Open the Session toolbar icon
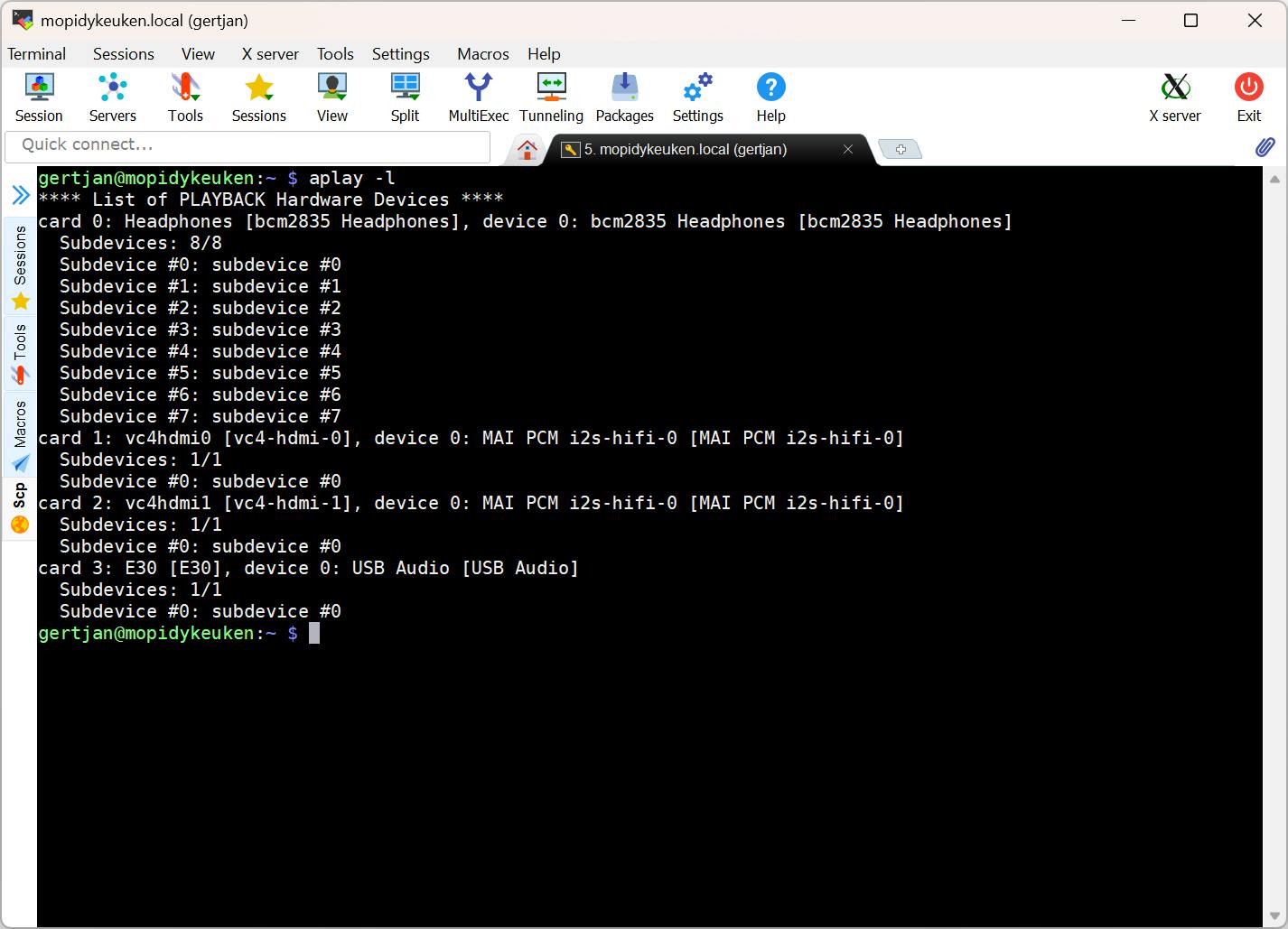The width and height of the screenshot is (1288, 929). pyautogui.click(x=39, y=98)
